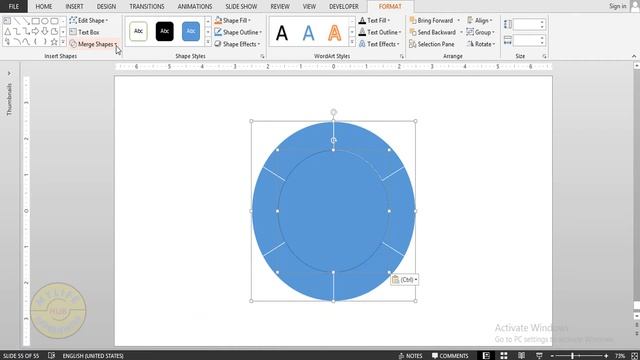
Task: Switch to the HOME ribbon tab
Action: pos(44,7)
